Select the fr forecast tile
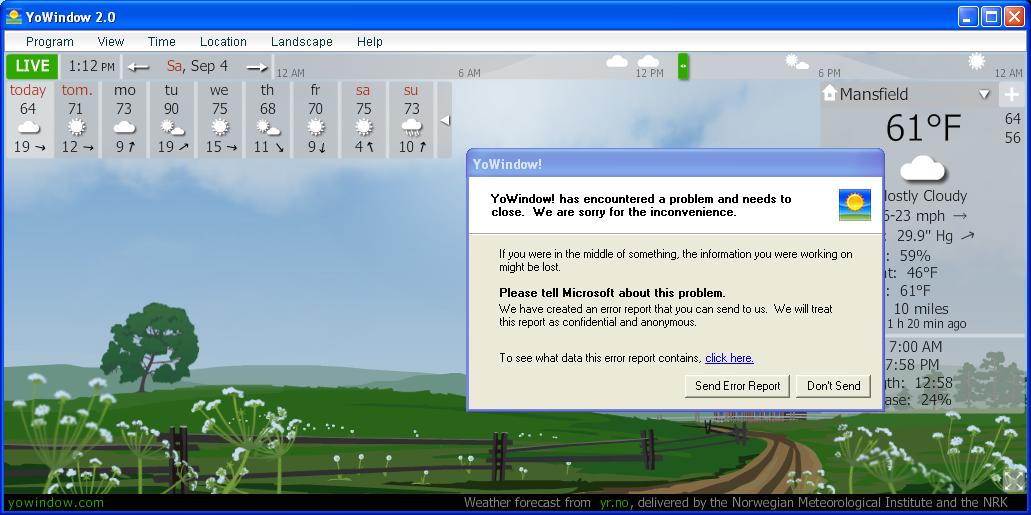 click(316, 119)
